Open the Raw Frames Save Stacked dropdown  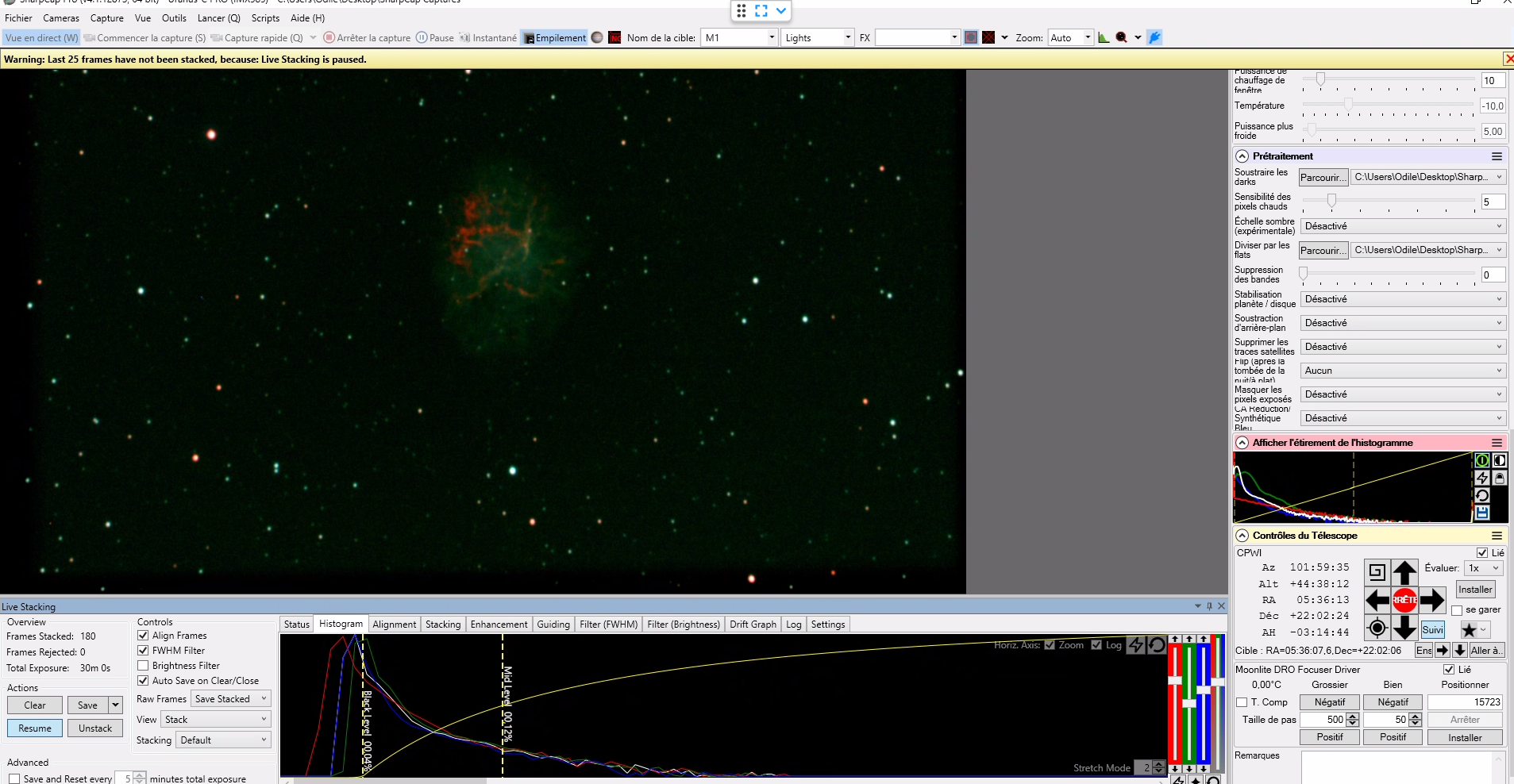(231, 699)
